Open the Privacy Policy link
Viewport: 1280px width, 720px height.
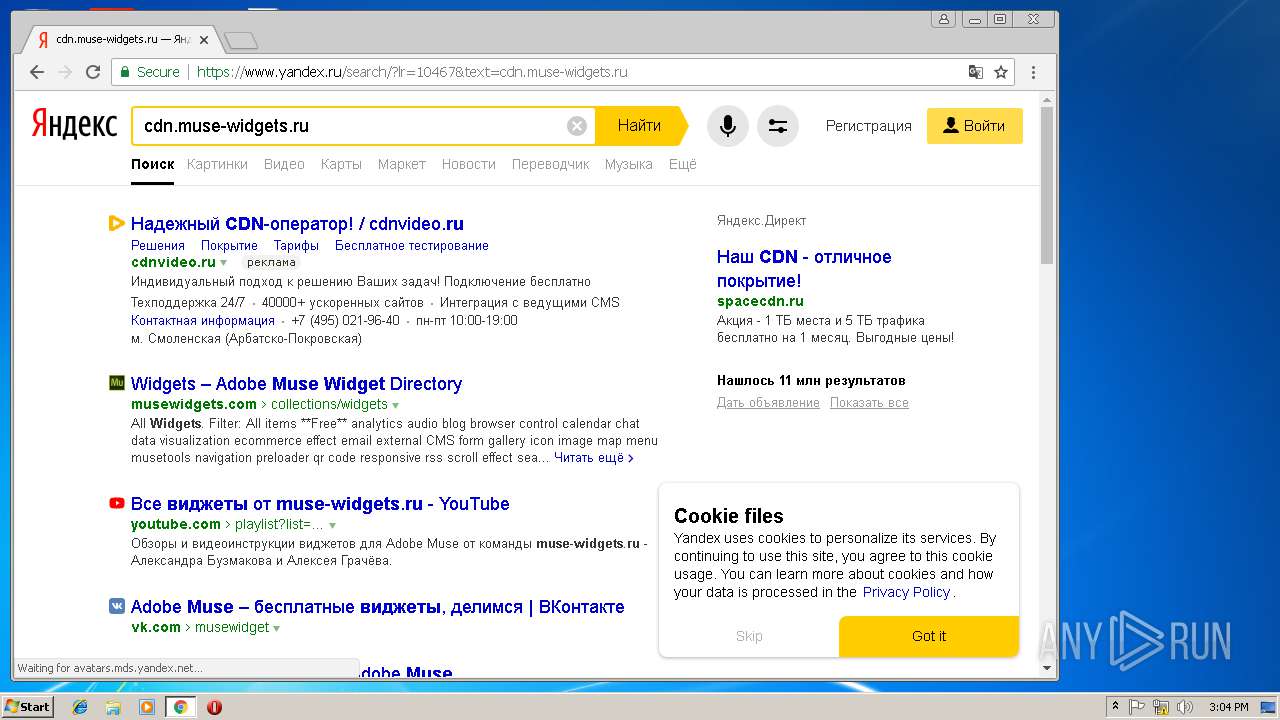click(907, 592)
